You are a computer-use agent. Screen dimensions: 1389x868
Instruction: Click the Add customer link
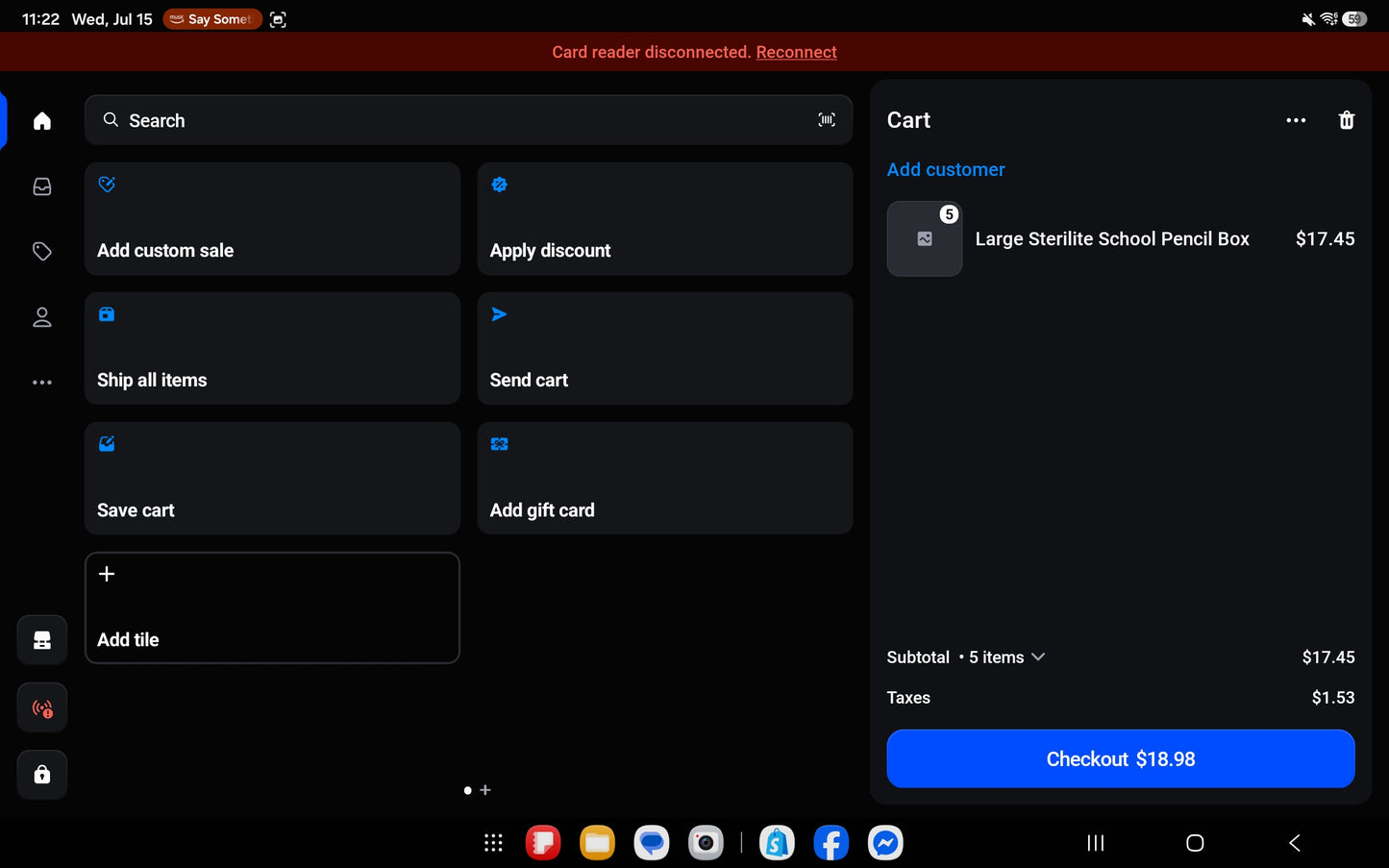(946, 170)
